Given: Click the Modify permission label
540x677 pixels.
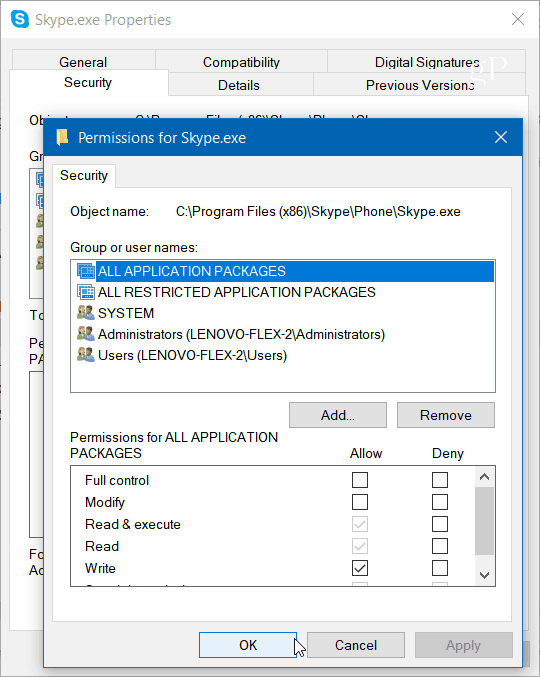Looking at the screenshot, I should click(x=105, y=503).
